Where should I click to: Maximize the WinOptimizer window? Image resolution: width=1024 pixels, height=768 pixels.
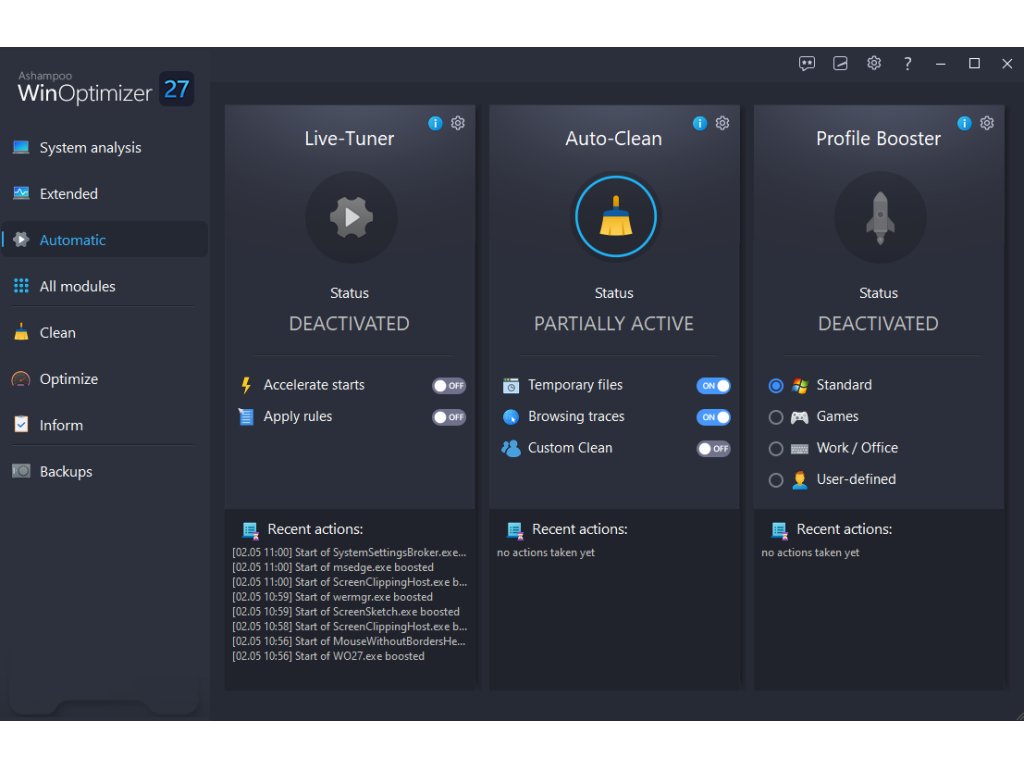click(x=974, y=63)
